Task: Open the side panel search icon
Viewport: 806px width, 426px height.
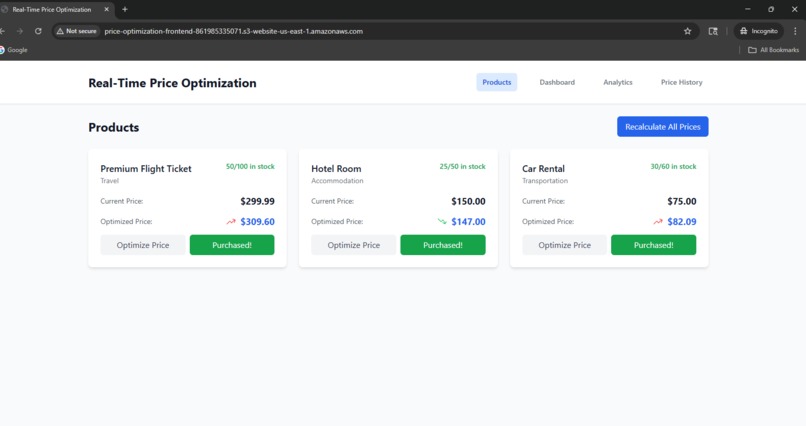Action: pos(713,31)
